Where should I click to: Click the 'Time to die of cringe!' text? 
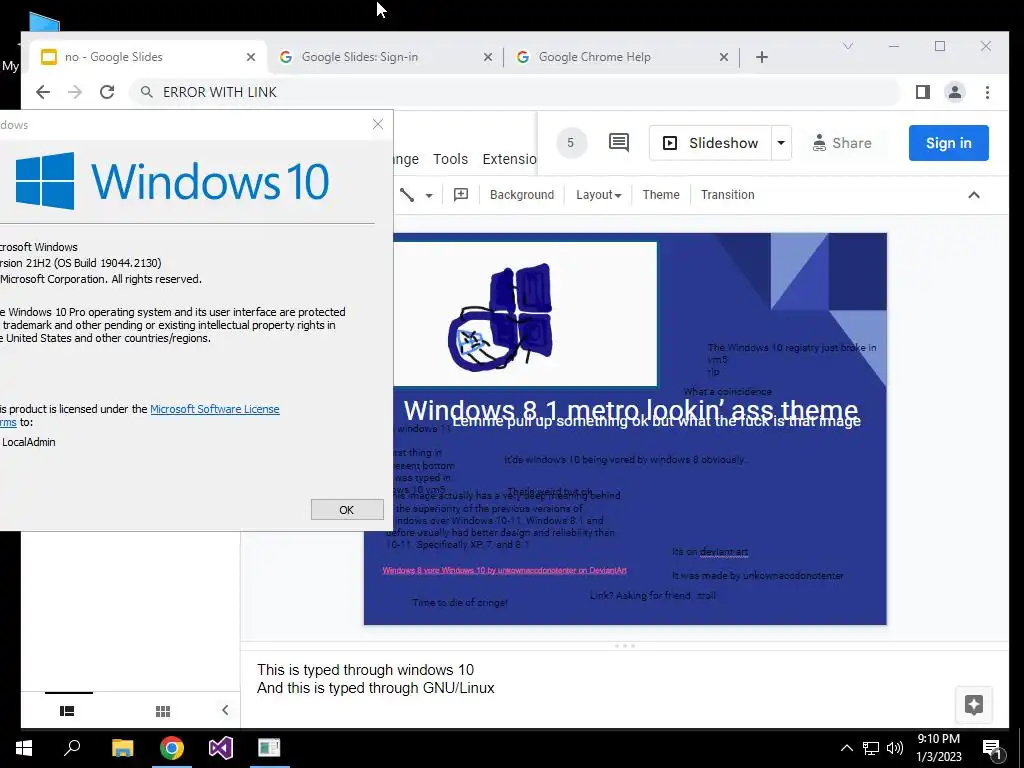460,602
